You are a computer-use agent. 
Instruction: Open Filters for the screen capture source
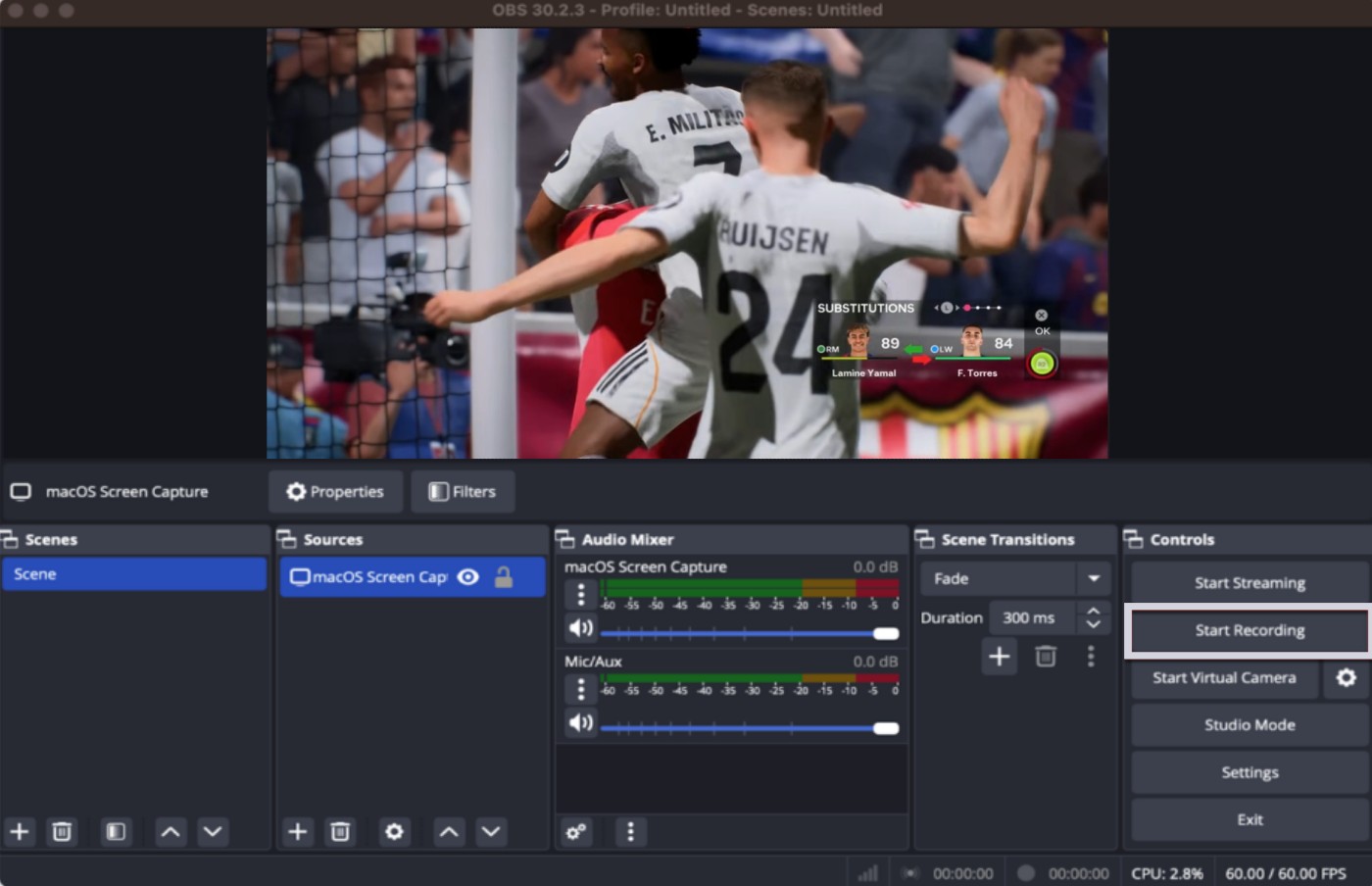[463, 491]
